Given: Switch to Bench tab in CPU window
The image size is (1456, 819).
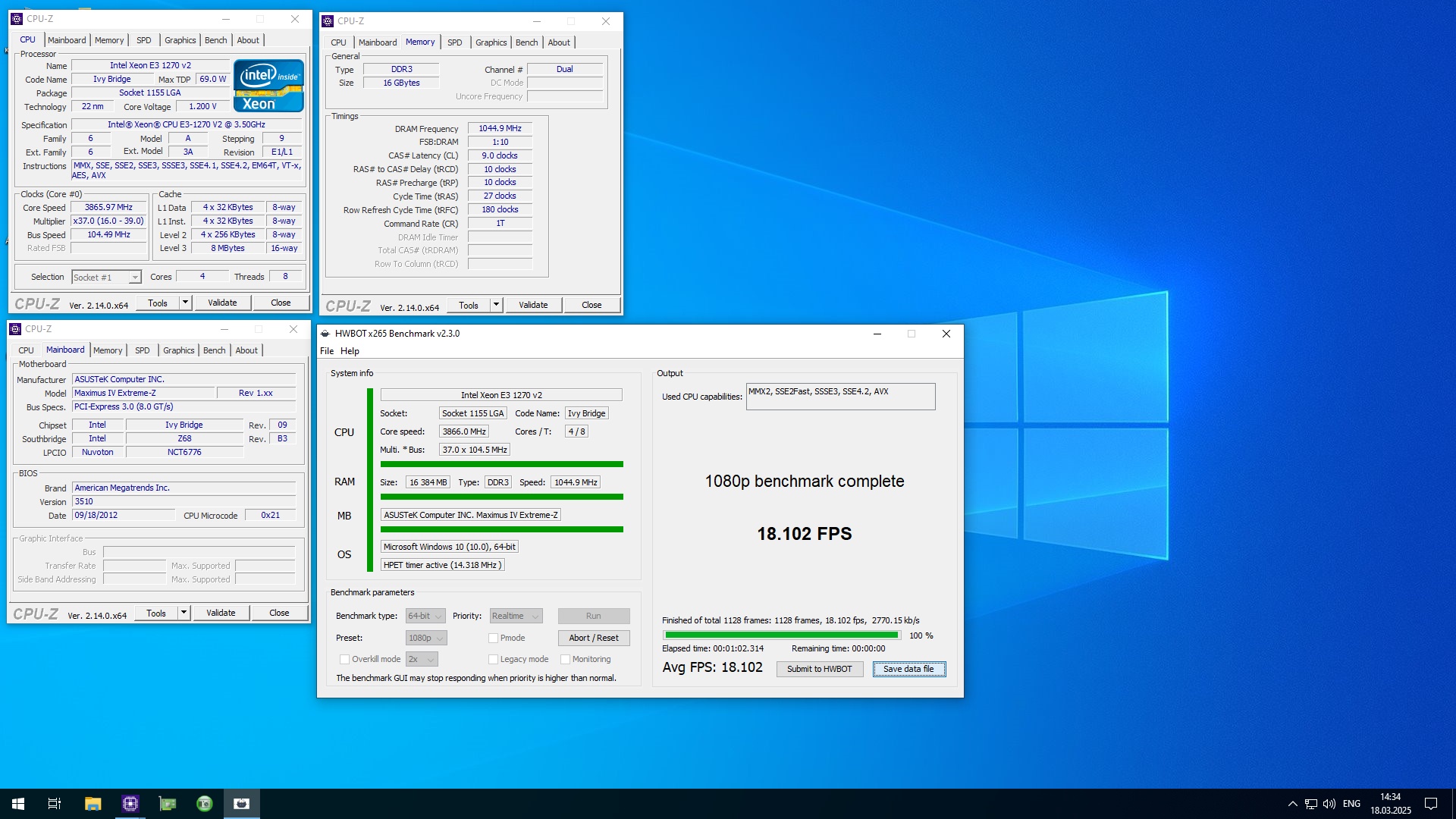Looking at the screenshot, I should [x=215, y=40].
